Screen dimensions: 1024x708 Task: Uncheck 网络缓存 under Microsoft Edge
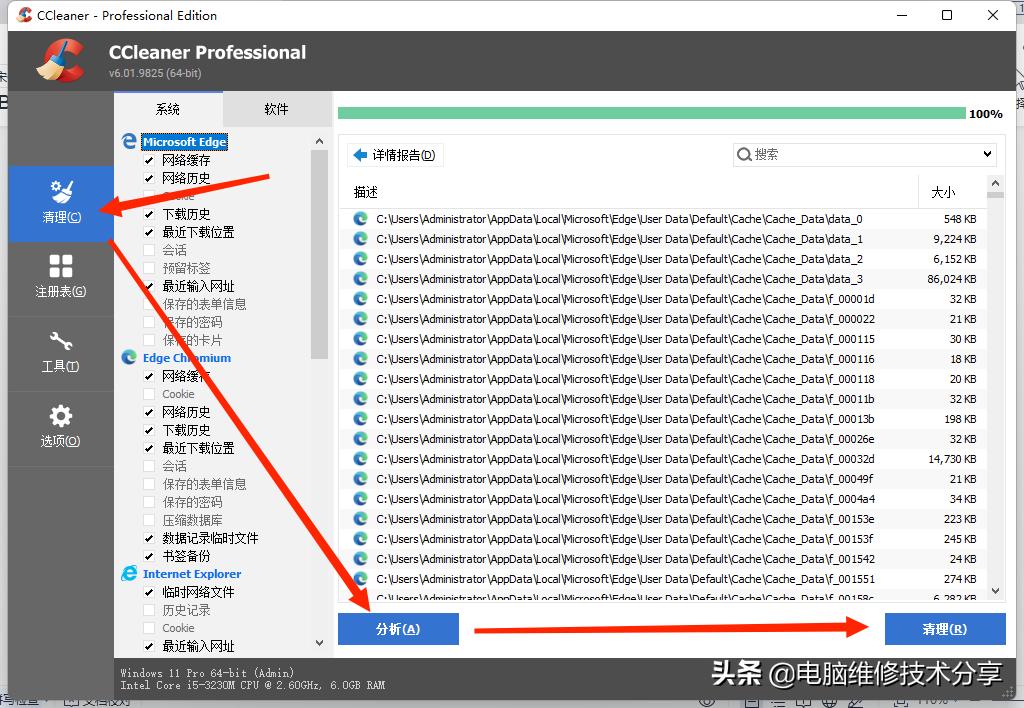tap(147, 159)
